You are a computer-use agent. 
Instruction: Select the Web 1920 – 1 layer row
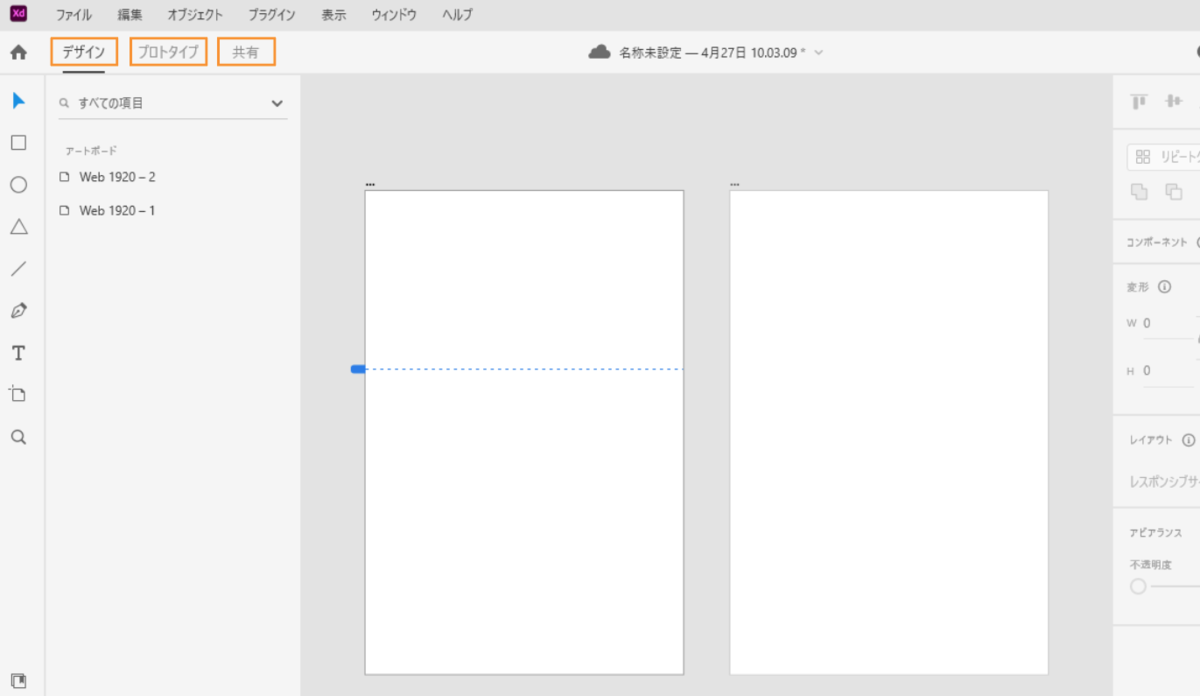[172, 211]
